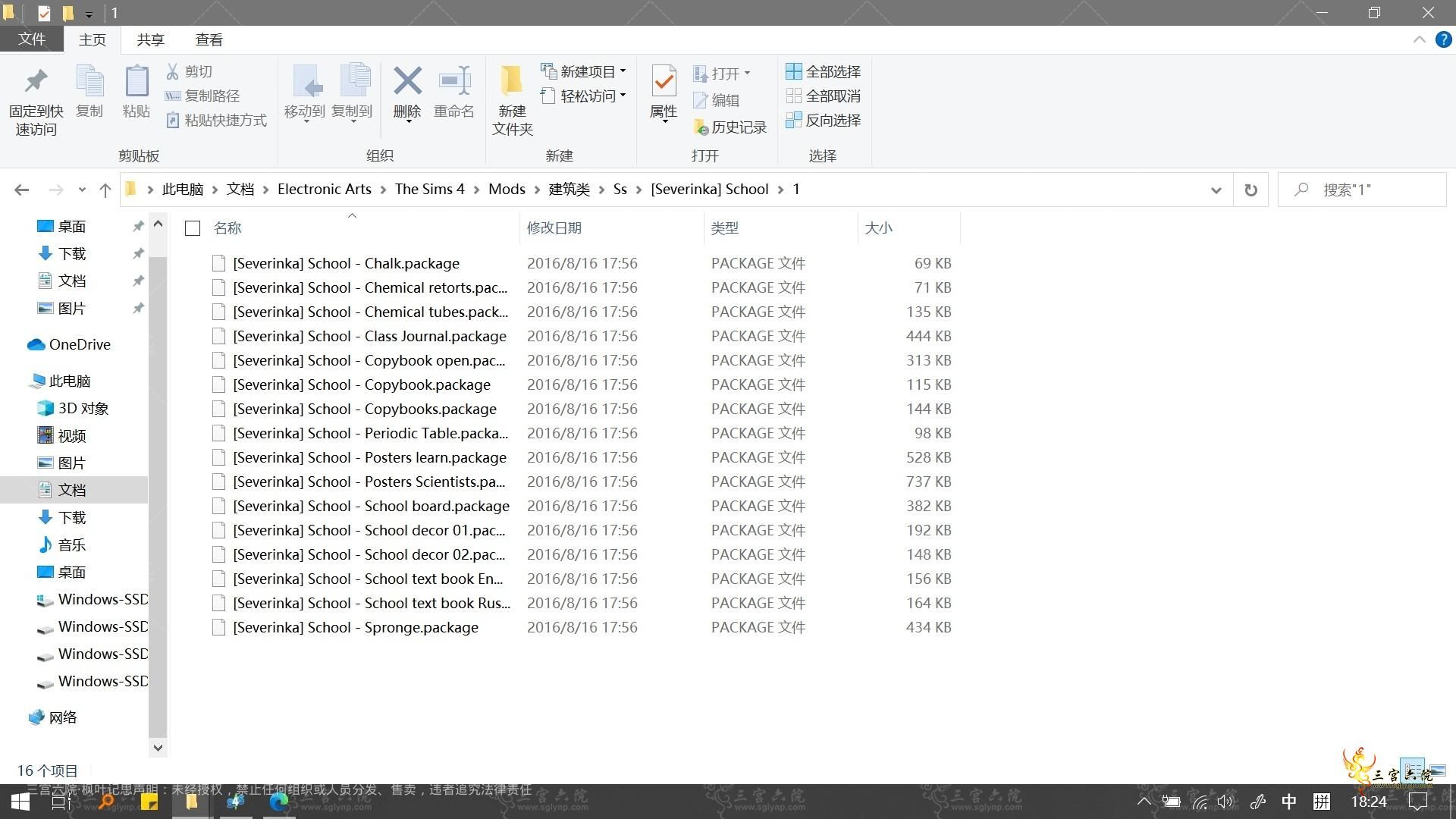Screen dimensions: 1456x819
Task: Click Select none (全部取消)
Action: 823,96
